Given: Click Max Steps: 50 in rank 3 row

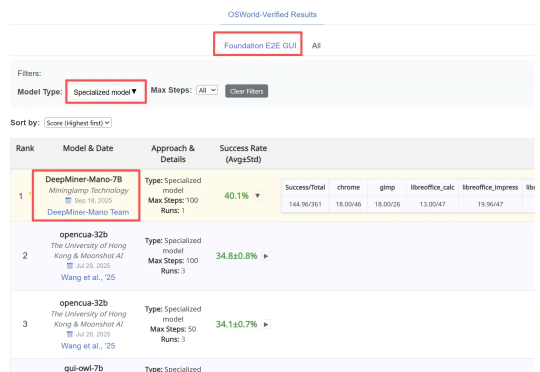Looking at the screenshot, I should coord(173,329).
